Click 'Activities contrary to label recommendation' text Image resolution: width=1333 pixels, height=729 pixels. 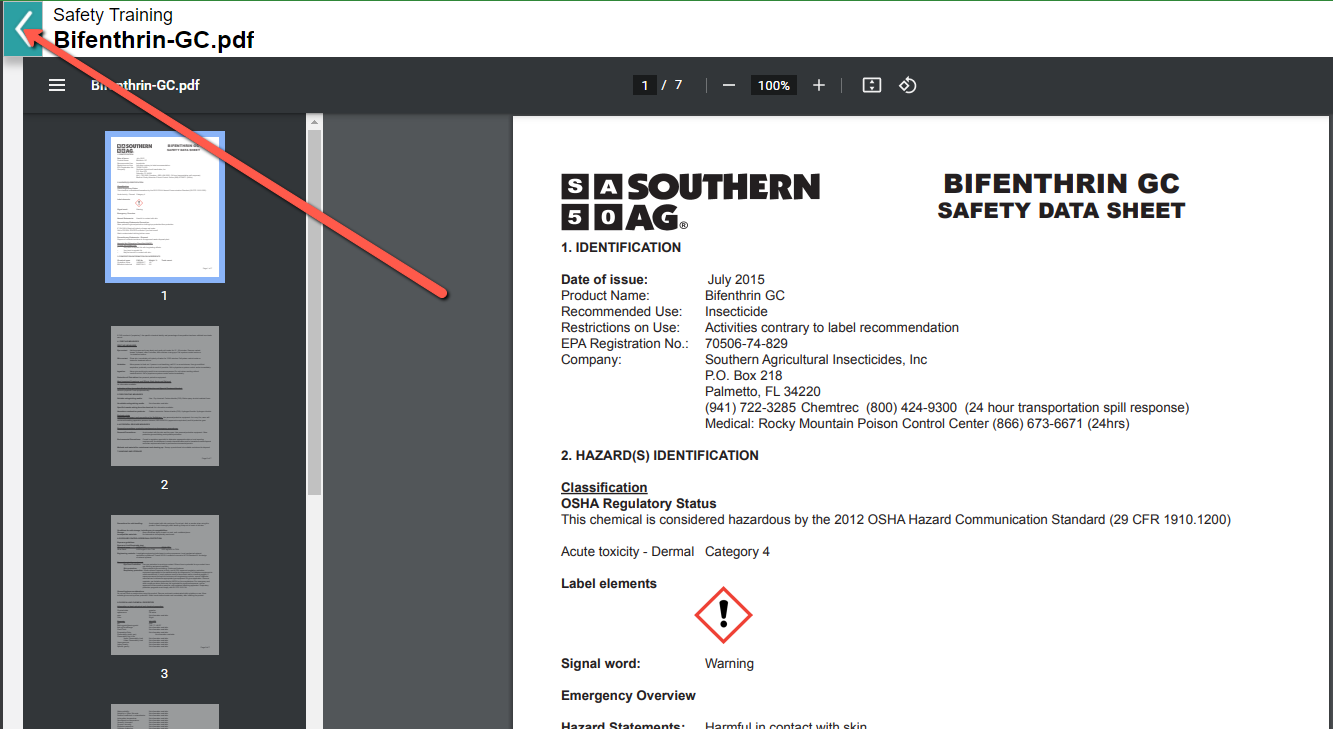click(832, 327)
